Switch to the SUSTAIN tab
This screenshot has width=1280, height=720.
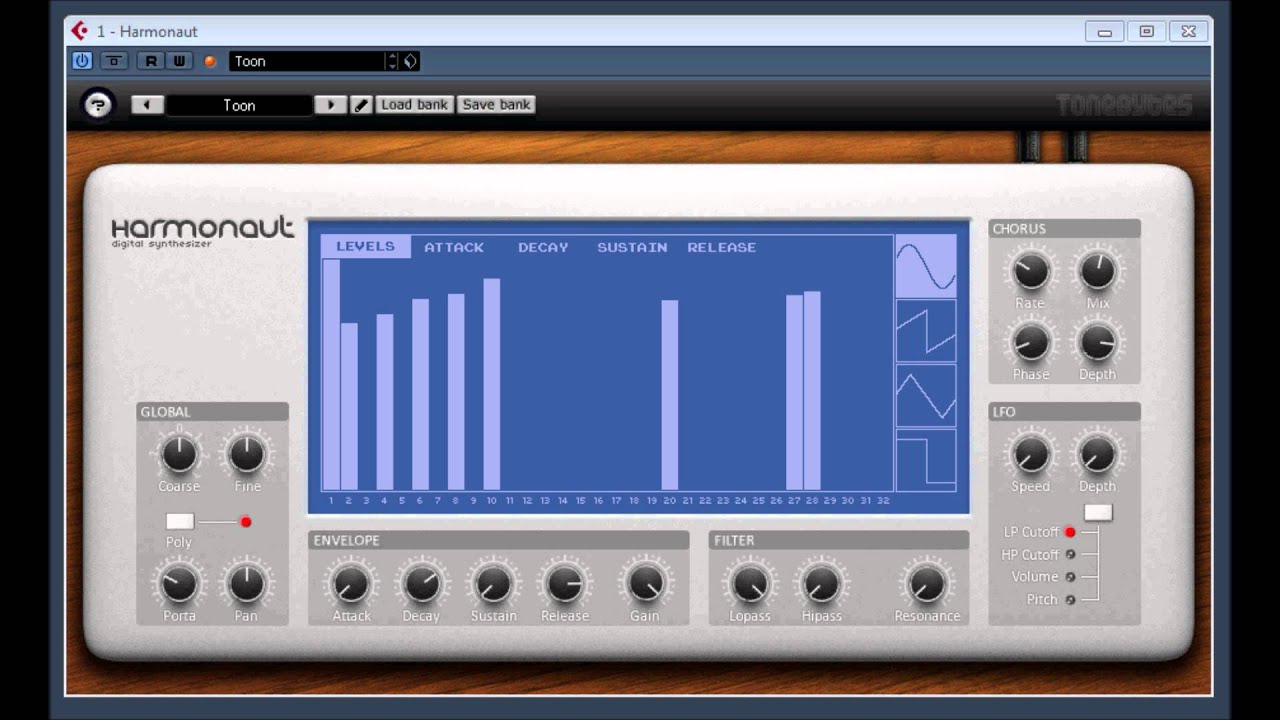pyautogui.click(x=632, y=247)
